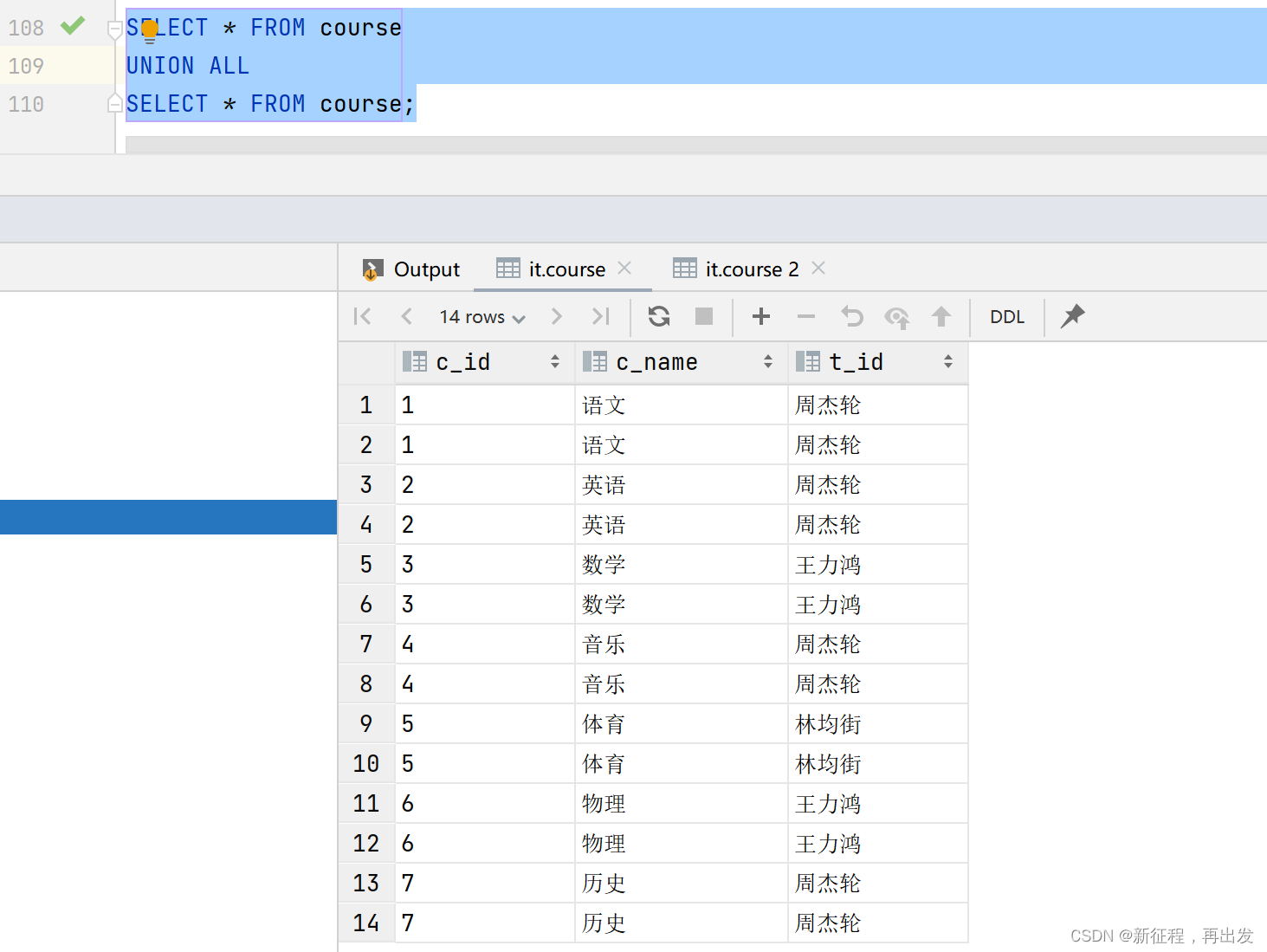This screenshot has width=1267, height=952.
Task: Open the 14 rows page size dropdown
Action: (482, 317)
